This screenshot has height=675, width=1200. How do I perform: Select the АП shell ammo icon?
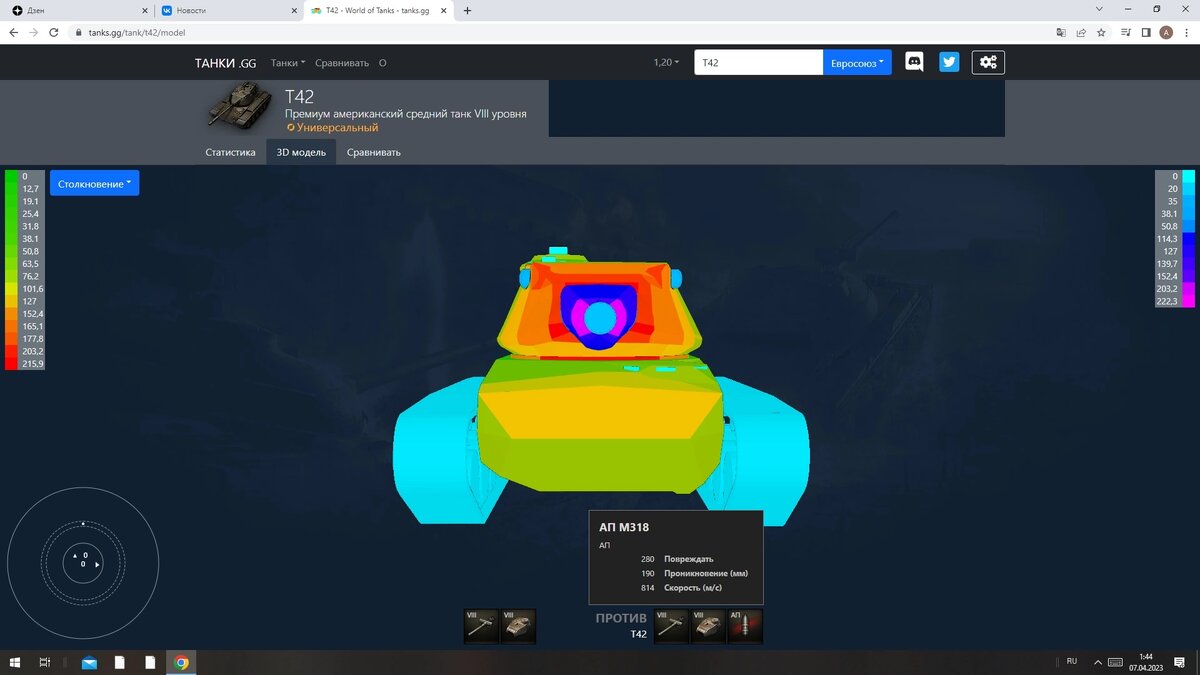tap(745, 626)
